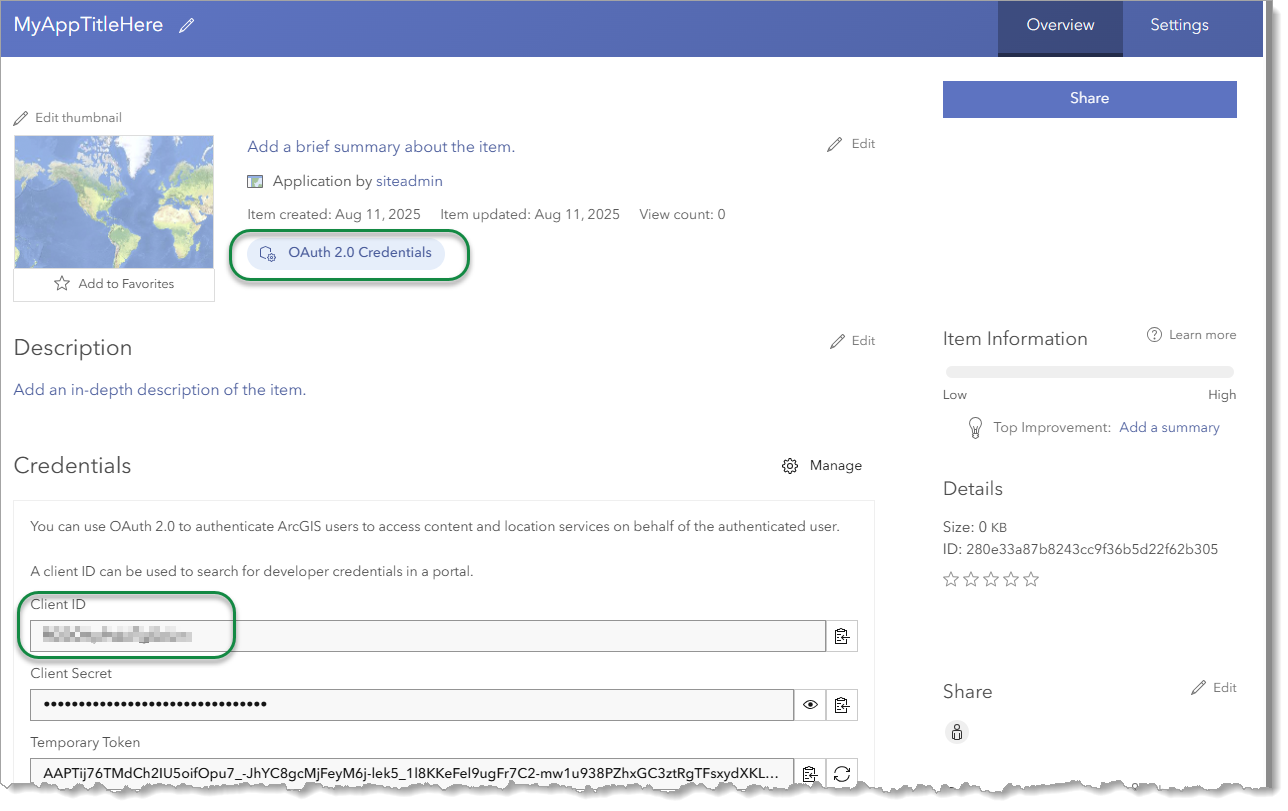Click pencil icon next to MyAppTitleHere

coord(186,26)
